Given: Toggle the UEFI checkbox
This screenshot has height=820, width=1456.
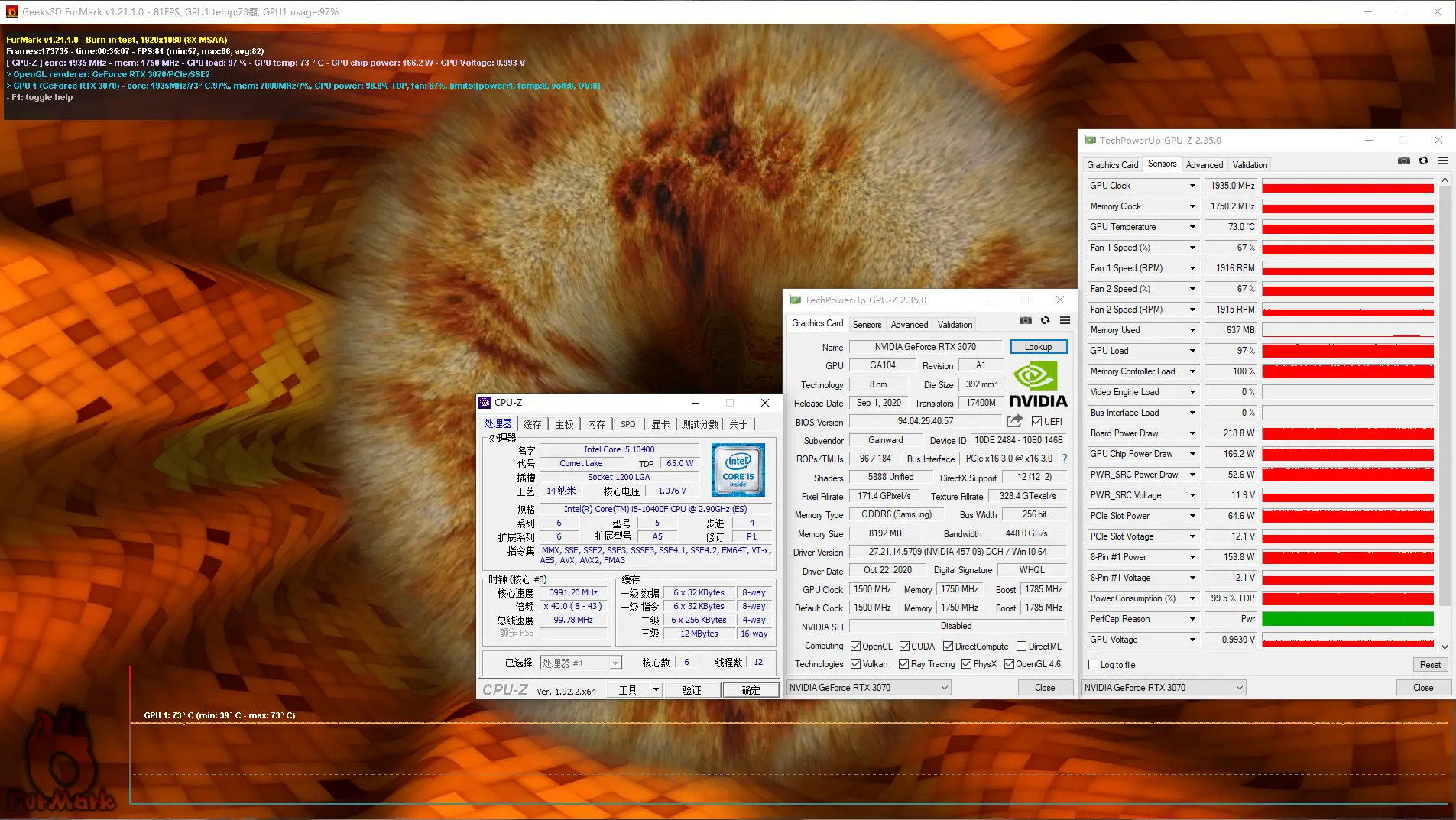Looking at the screenshot, I should (1036, 422).
